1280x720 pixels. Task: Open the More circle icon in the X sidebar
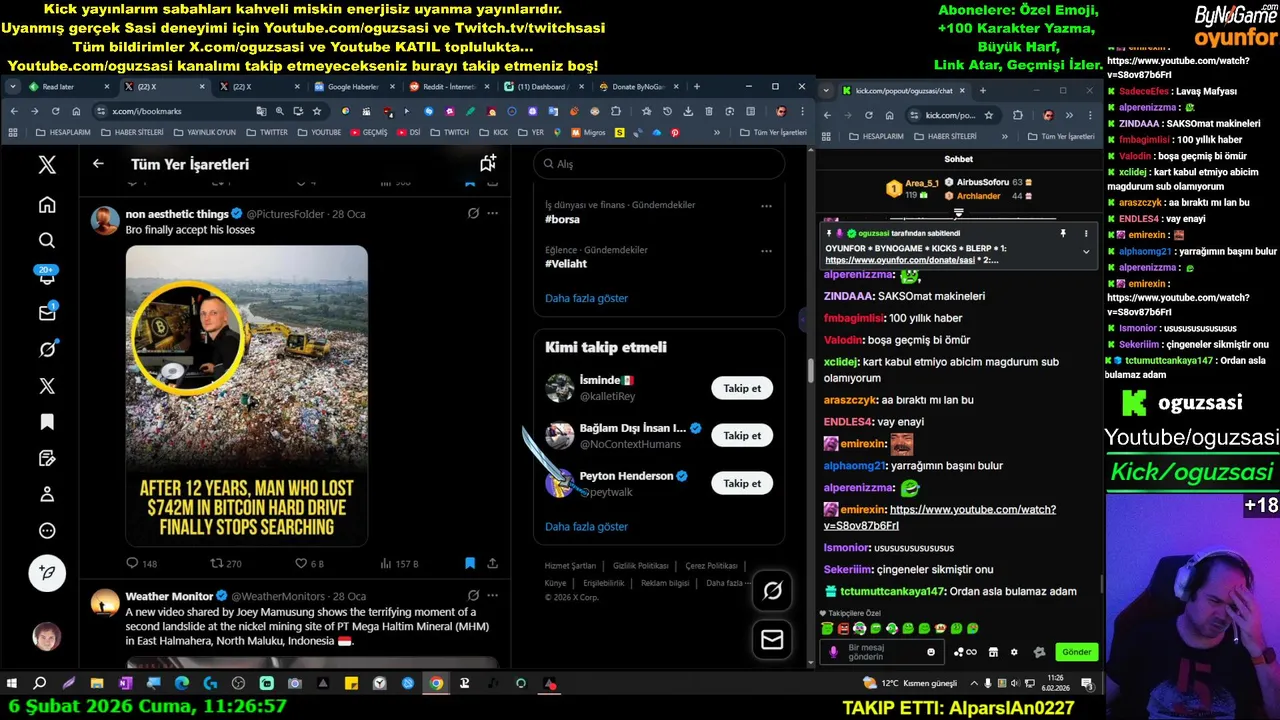[x=47, y=531]
